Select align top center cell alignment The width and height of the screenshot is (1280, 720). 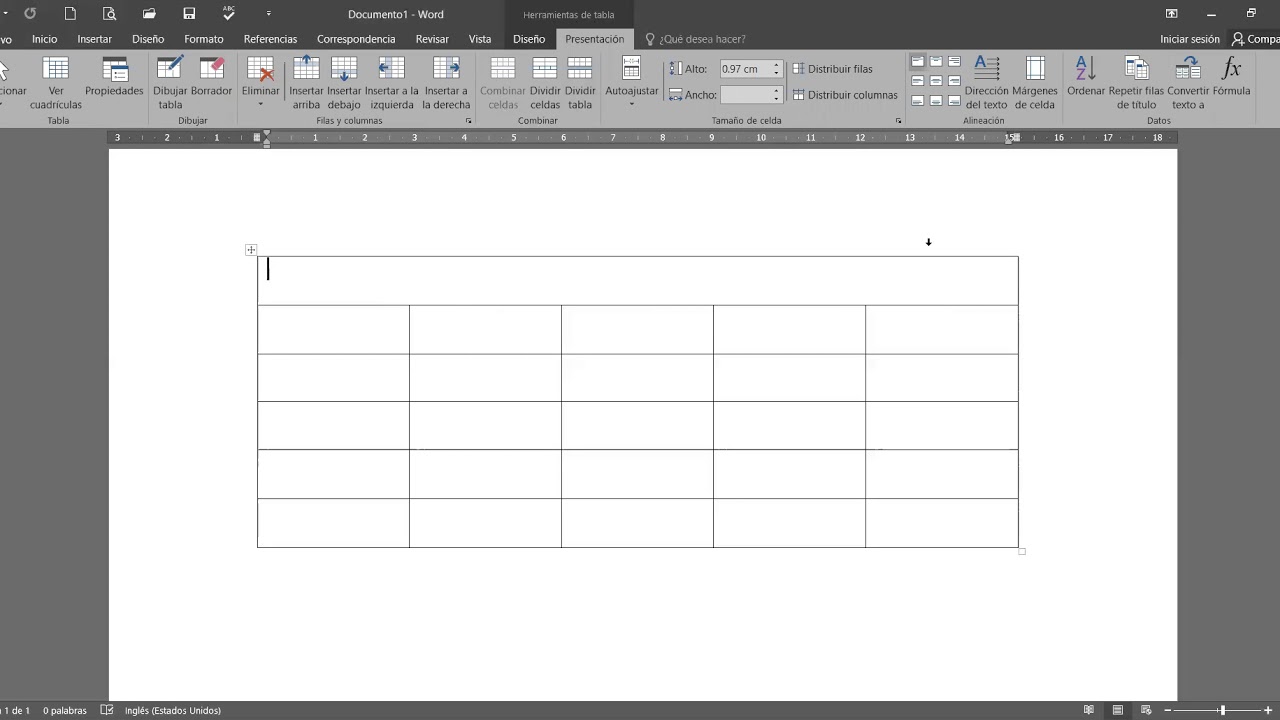coord(936,62)
